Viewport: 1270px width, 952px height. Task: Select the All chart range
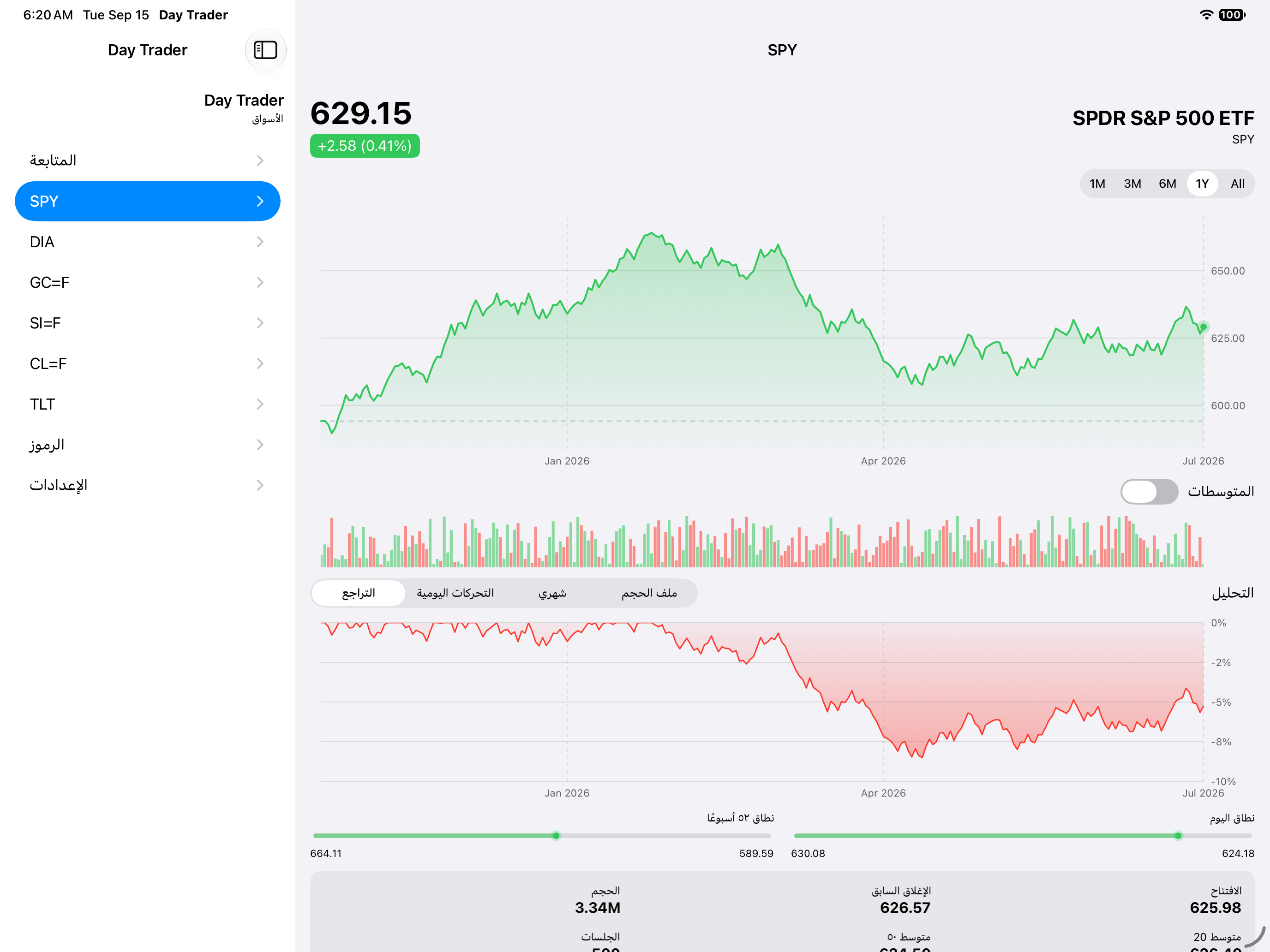tap(1237, 184)
